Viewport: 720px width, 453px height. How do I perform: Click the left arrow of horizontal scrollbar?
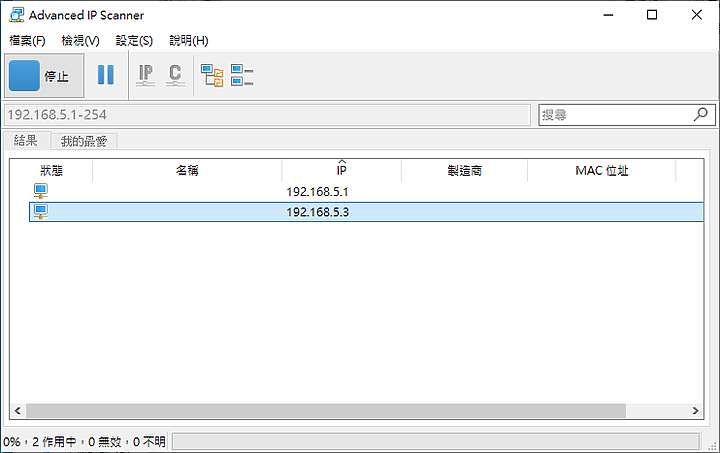pos(17,411)
